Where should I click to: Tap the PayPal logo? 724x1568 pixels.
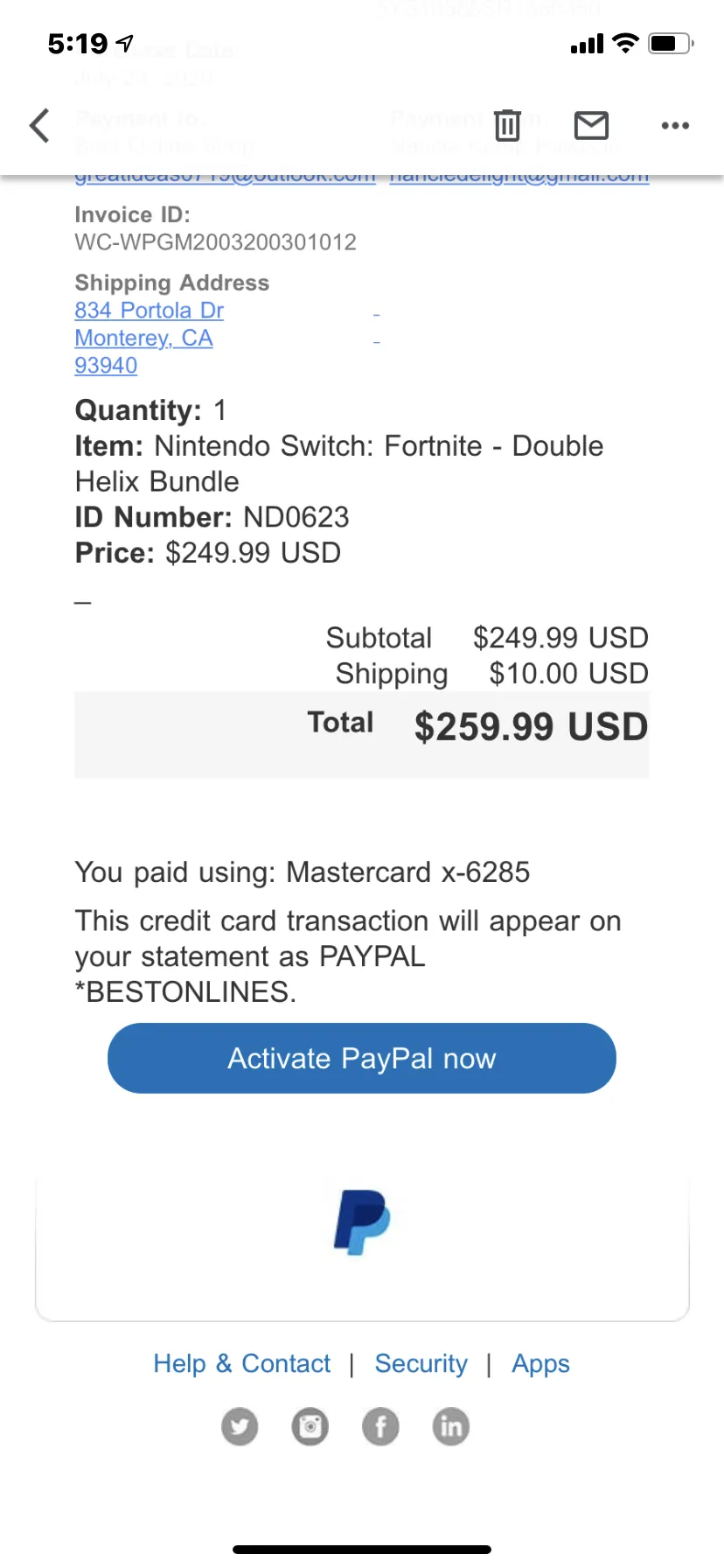pos(362,1221)
